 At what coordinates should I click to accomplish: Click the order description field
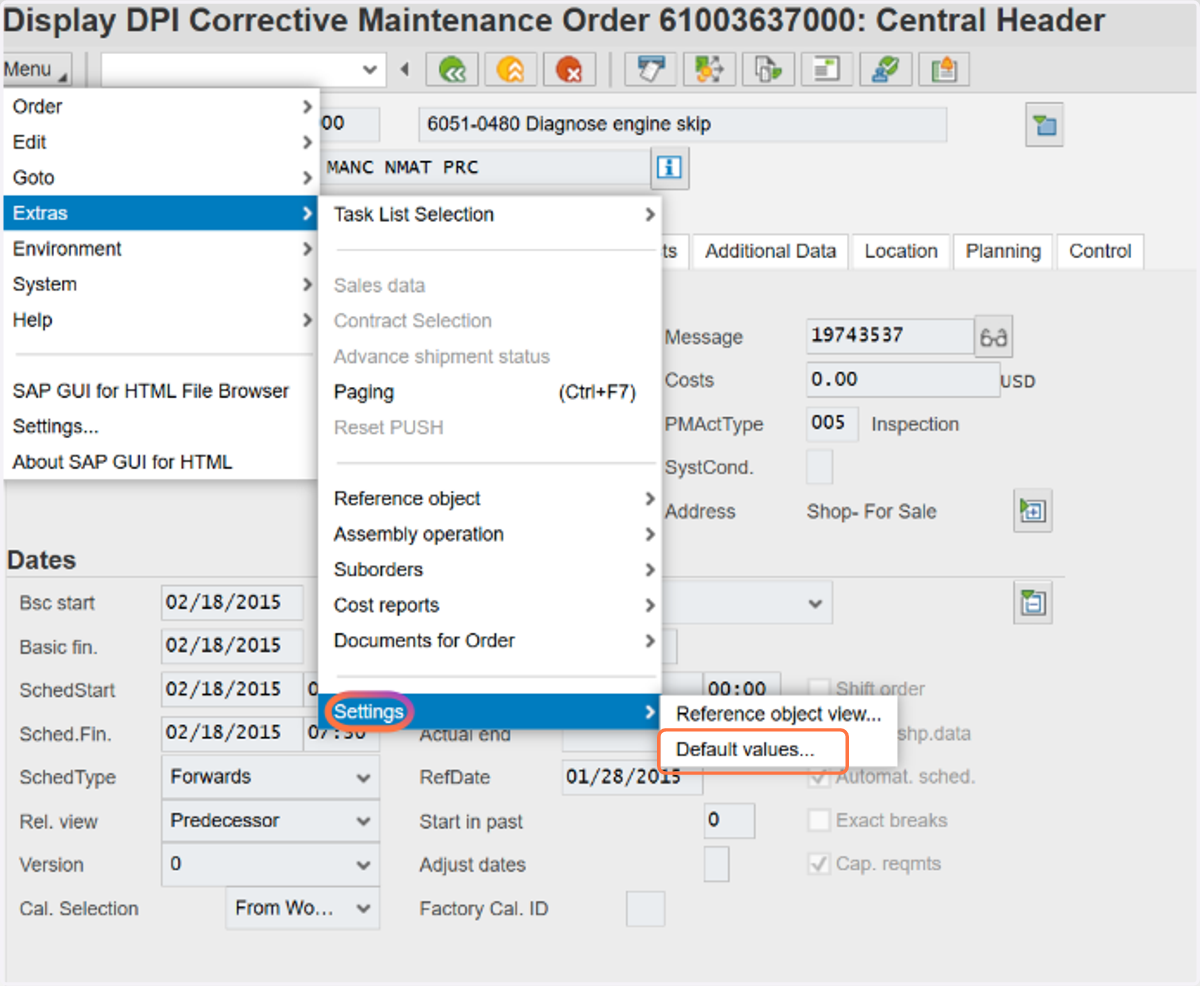pyautogui.click(x=682, y=125)
